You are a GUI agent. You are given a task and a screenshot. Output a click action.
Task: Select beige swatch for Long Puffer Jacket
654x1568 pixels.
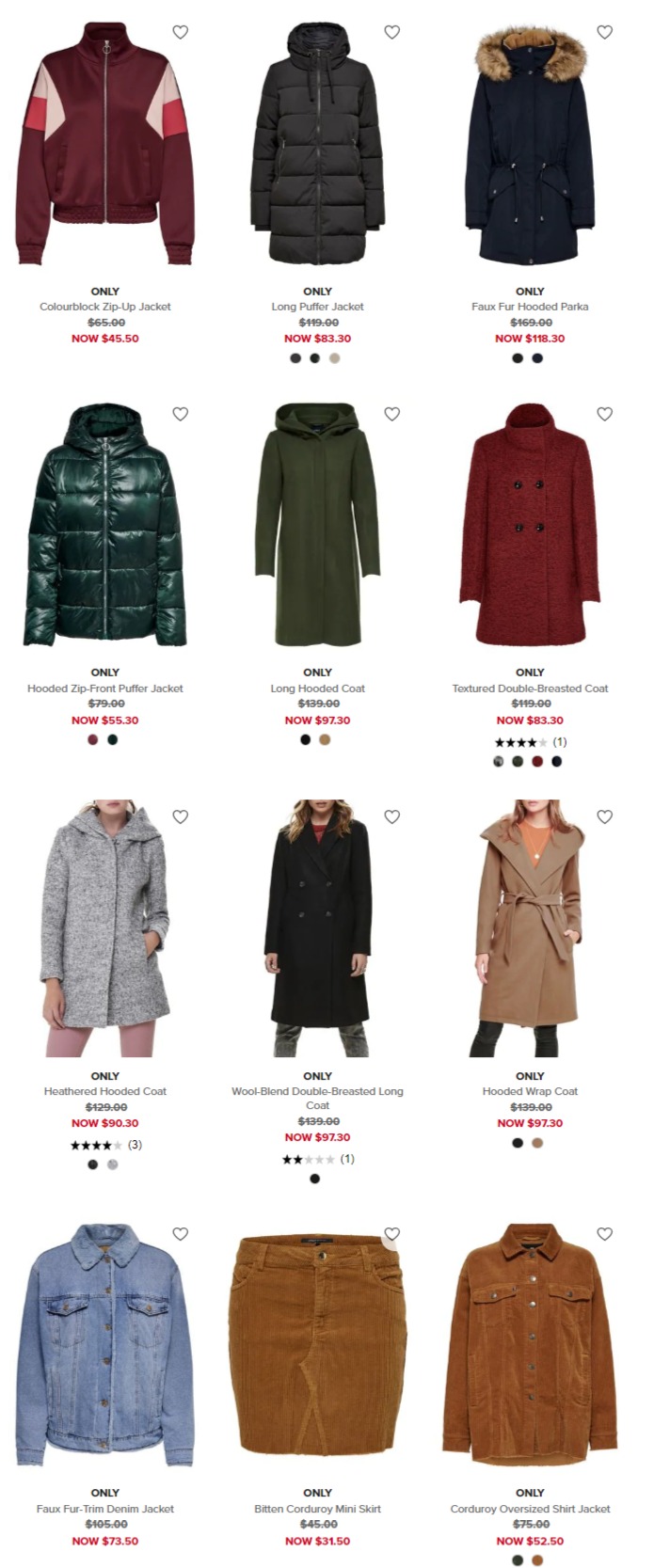tap(334, 358)
